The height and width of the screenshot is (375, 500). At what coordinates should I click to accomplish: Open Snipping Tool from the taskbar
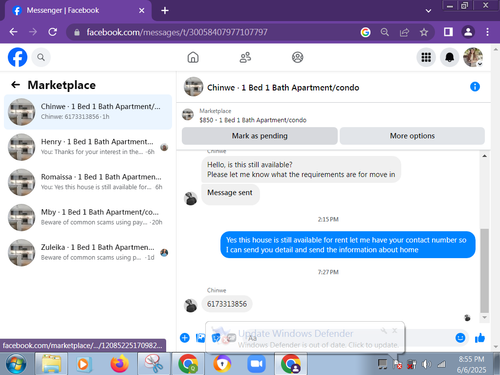click(153, 364)
